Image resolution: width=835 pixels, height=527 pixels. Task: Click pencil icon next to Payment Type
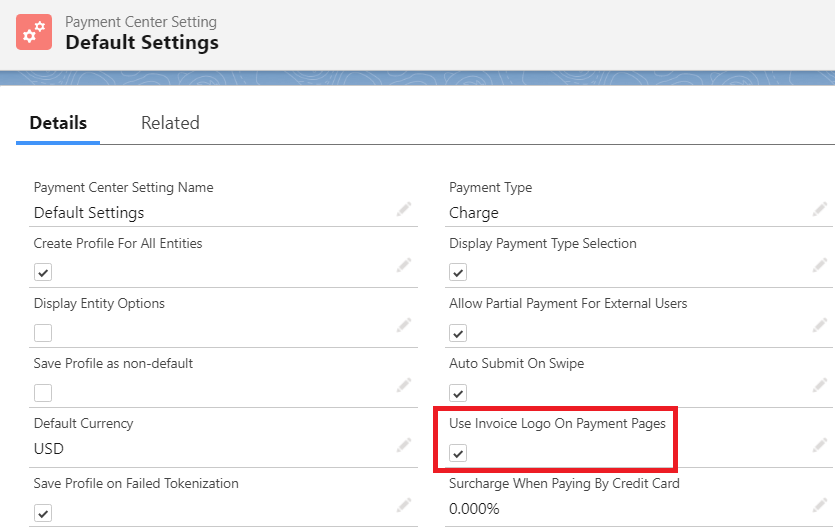coord(819,209)
